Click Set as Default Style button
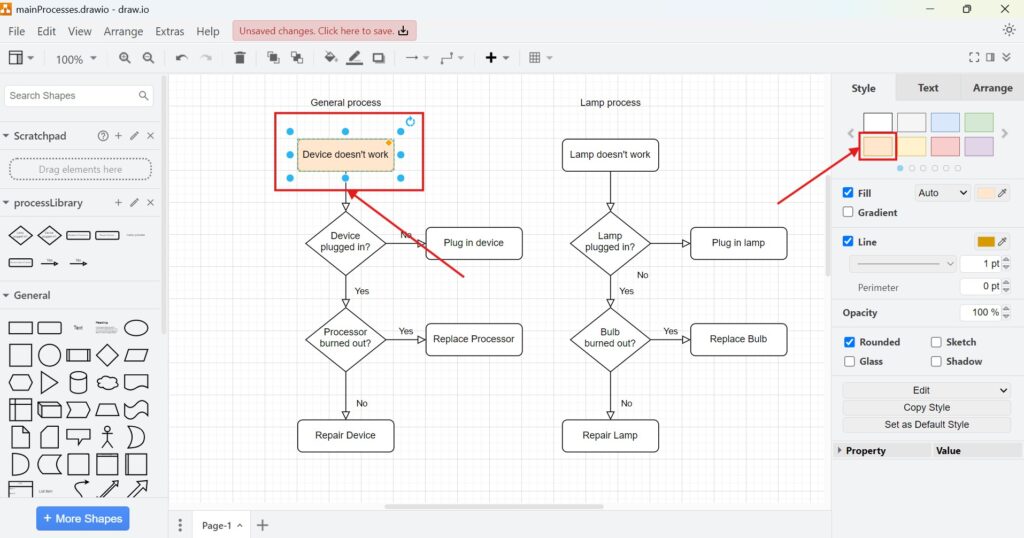Viewport: 1024px width, 538px height. point(927,424)
